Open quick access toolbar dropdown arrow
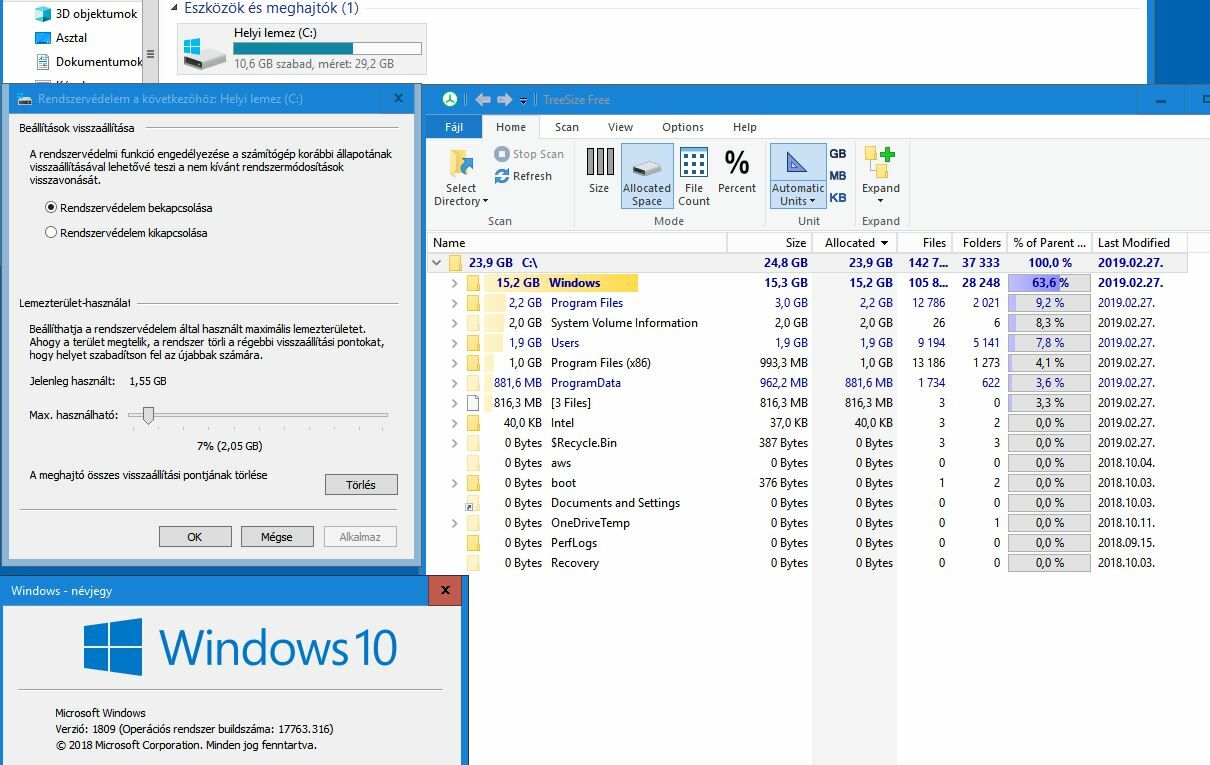 pos(523,101)
